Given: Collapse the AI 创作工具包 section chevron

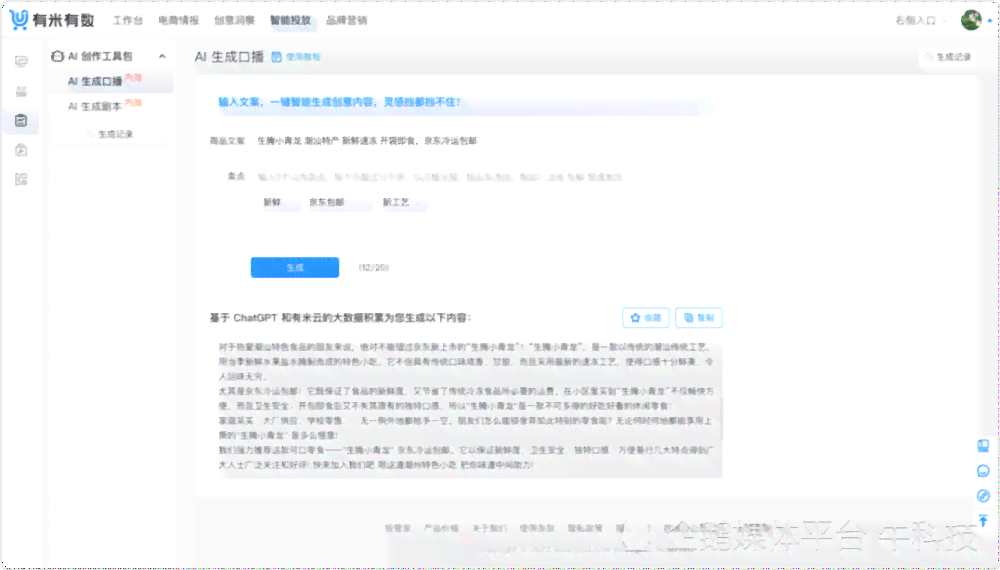Looking at the screenshot, I should 163,56.
